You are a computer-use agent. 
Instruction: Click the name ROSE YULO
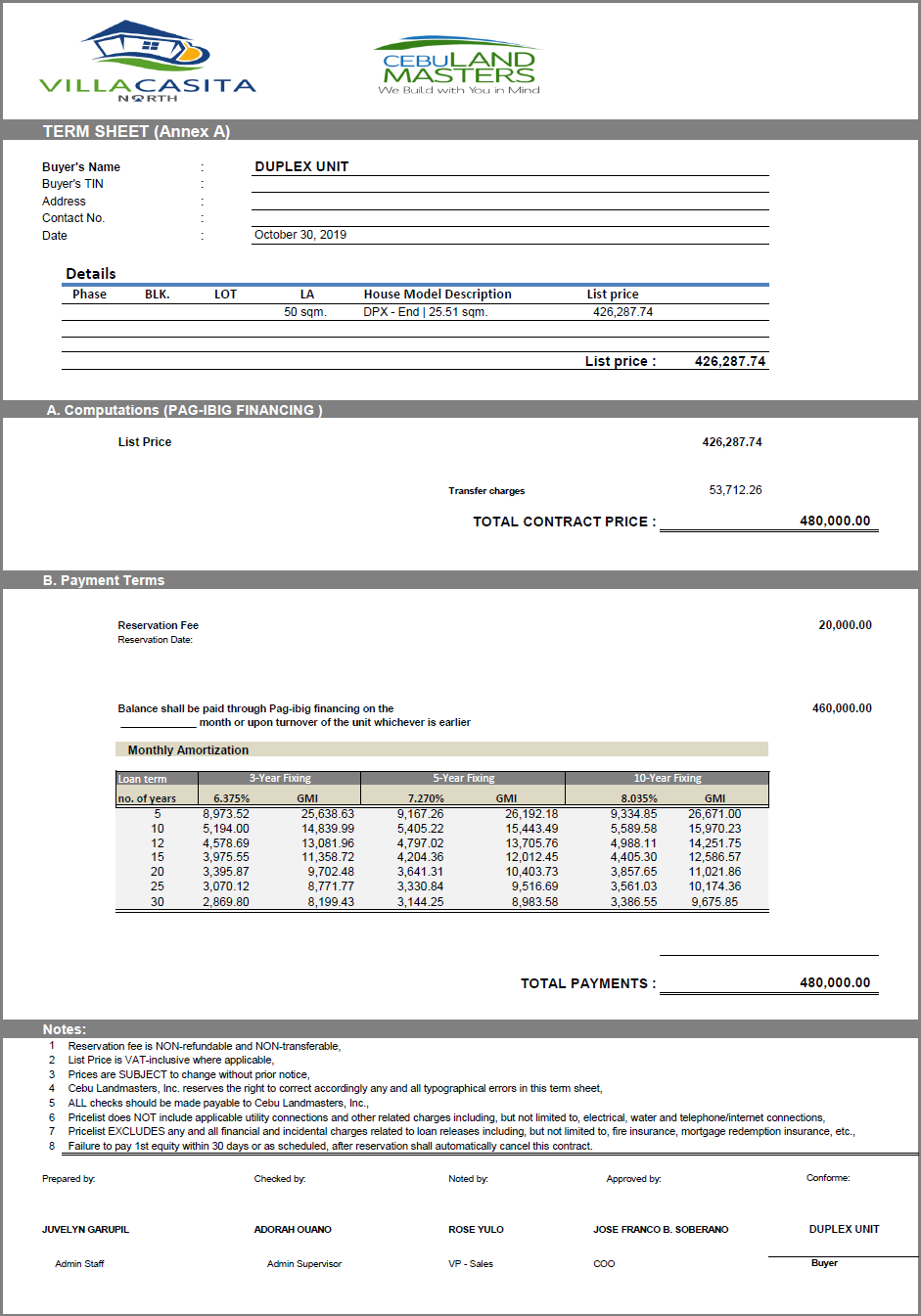476,1230
